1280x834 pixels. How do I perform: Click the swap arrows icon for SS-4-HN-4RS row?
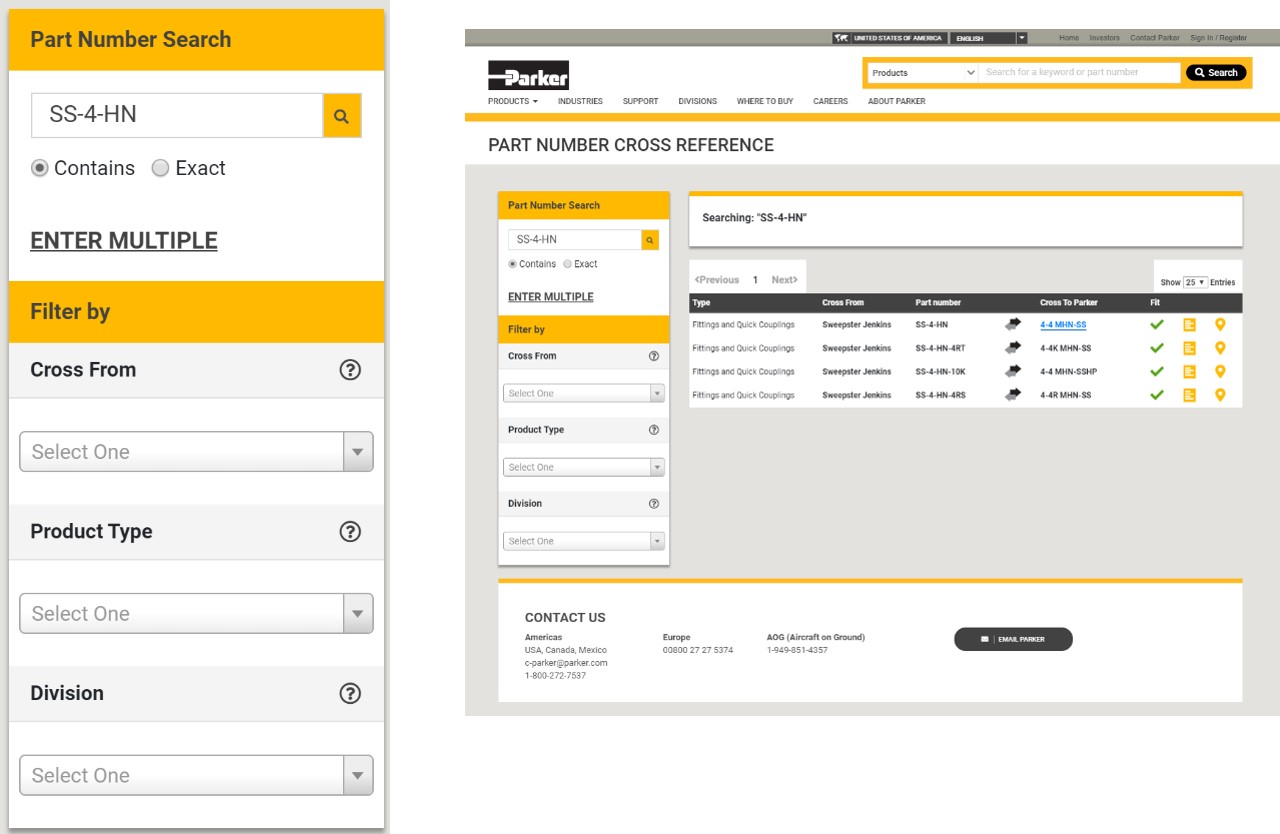click(1013, 394)
